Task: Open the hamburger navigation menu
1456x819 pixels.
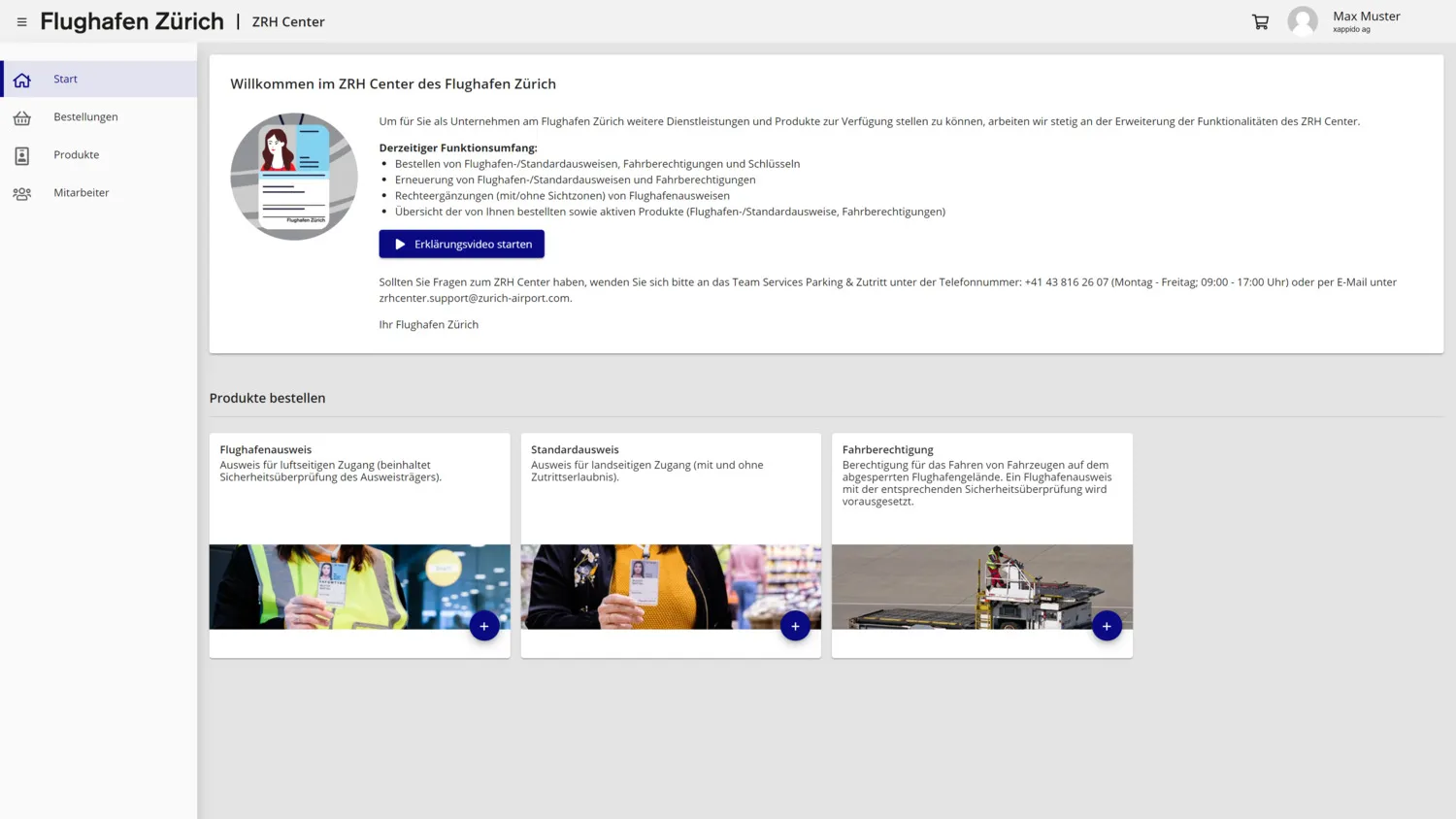Action: coord(21,21)
